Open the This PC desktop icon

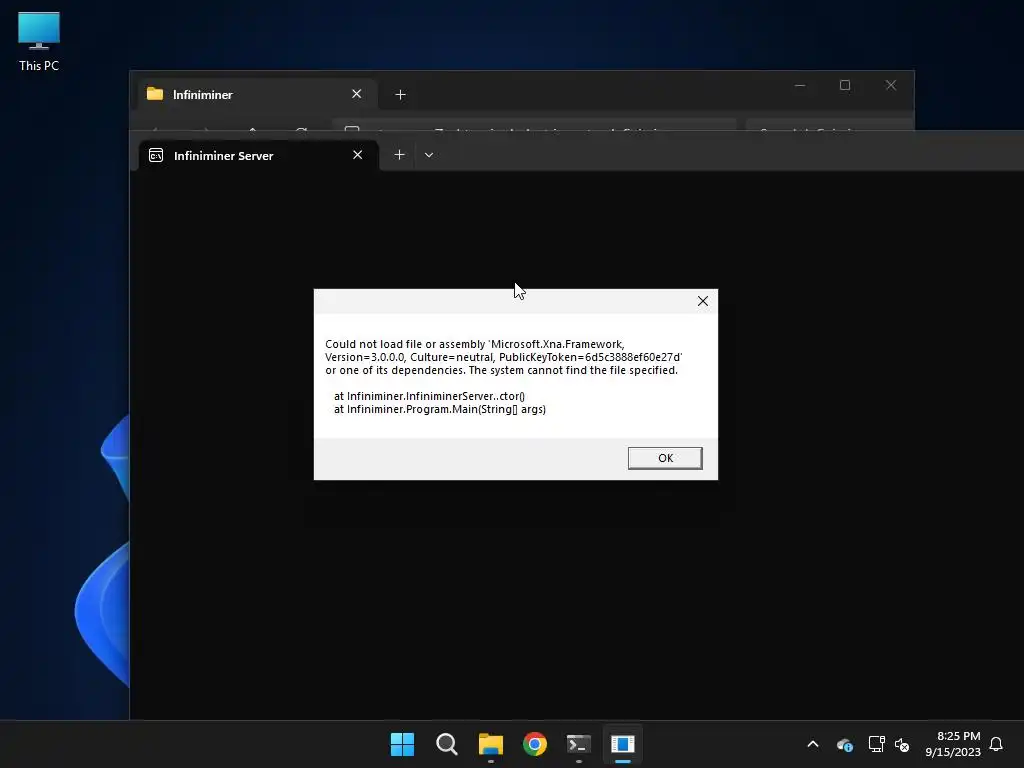pyautogui.click(x=39, y=42)
